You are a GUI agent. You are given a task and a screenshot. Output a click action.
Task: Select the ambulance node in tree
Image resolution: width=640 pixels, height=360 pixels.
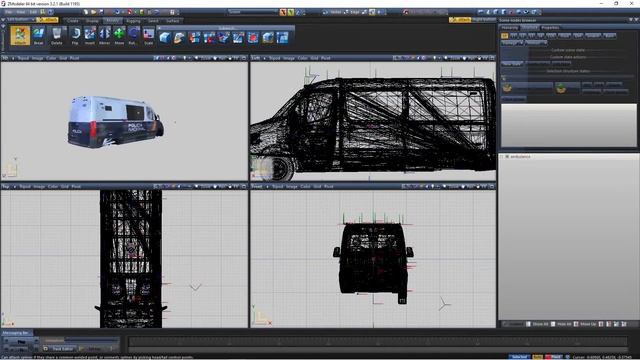[x=520, y=156]
